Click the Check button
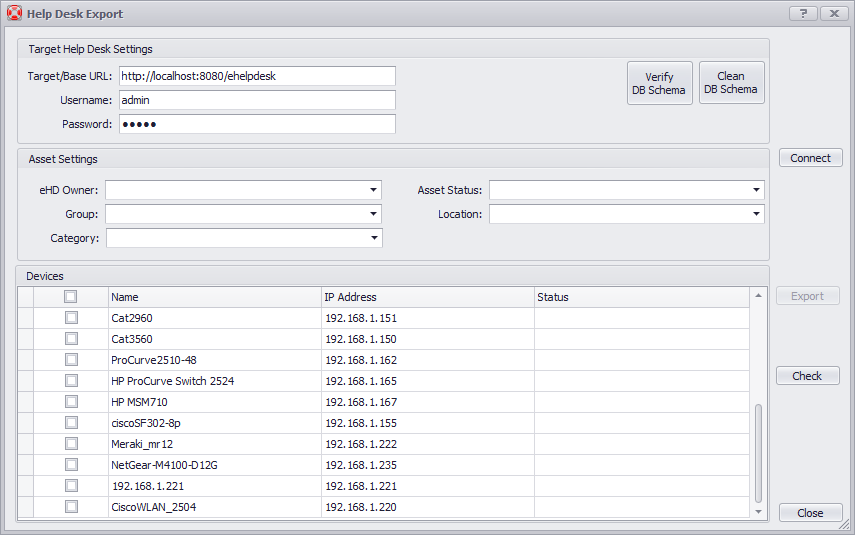This screenshot has width=855, height=535. pos(808,376)
